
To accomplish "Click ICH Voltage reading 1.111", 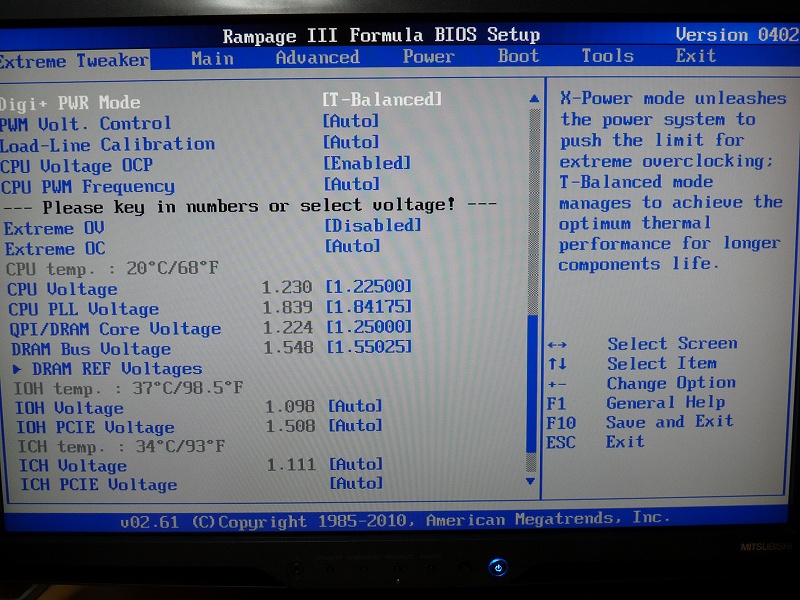I will pyautogui.click(x=291, y=465).
